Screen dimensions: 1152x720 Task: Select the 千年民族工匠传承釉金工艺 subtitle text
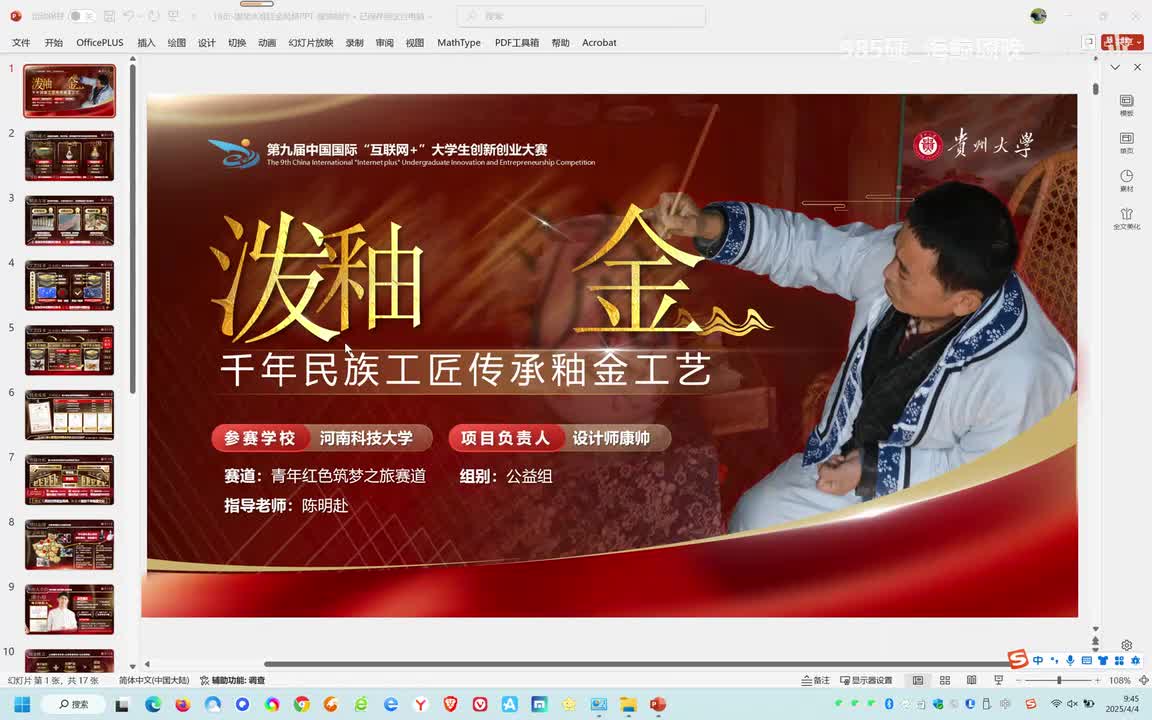click(466, 369)
